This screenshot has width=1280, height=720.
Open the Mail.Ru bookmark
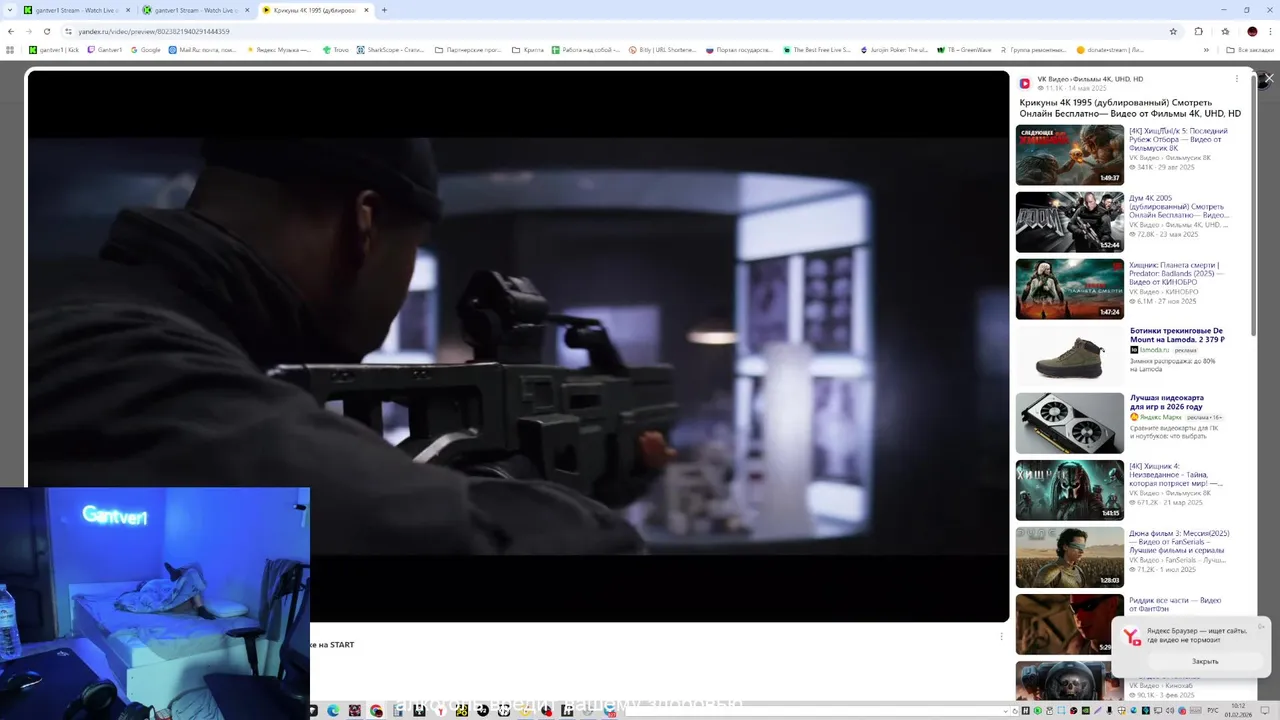(203, 49)
